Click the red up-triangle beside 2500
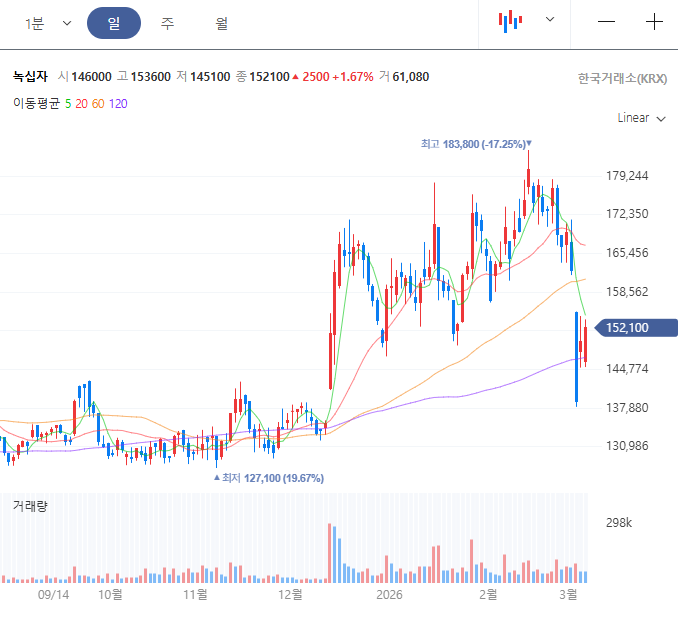Image resolution: width=682 pixels, height=626 pixels. point(295,77)
